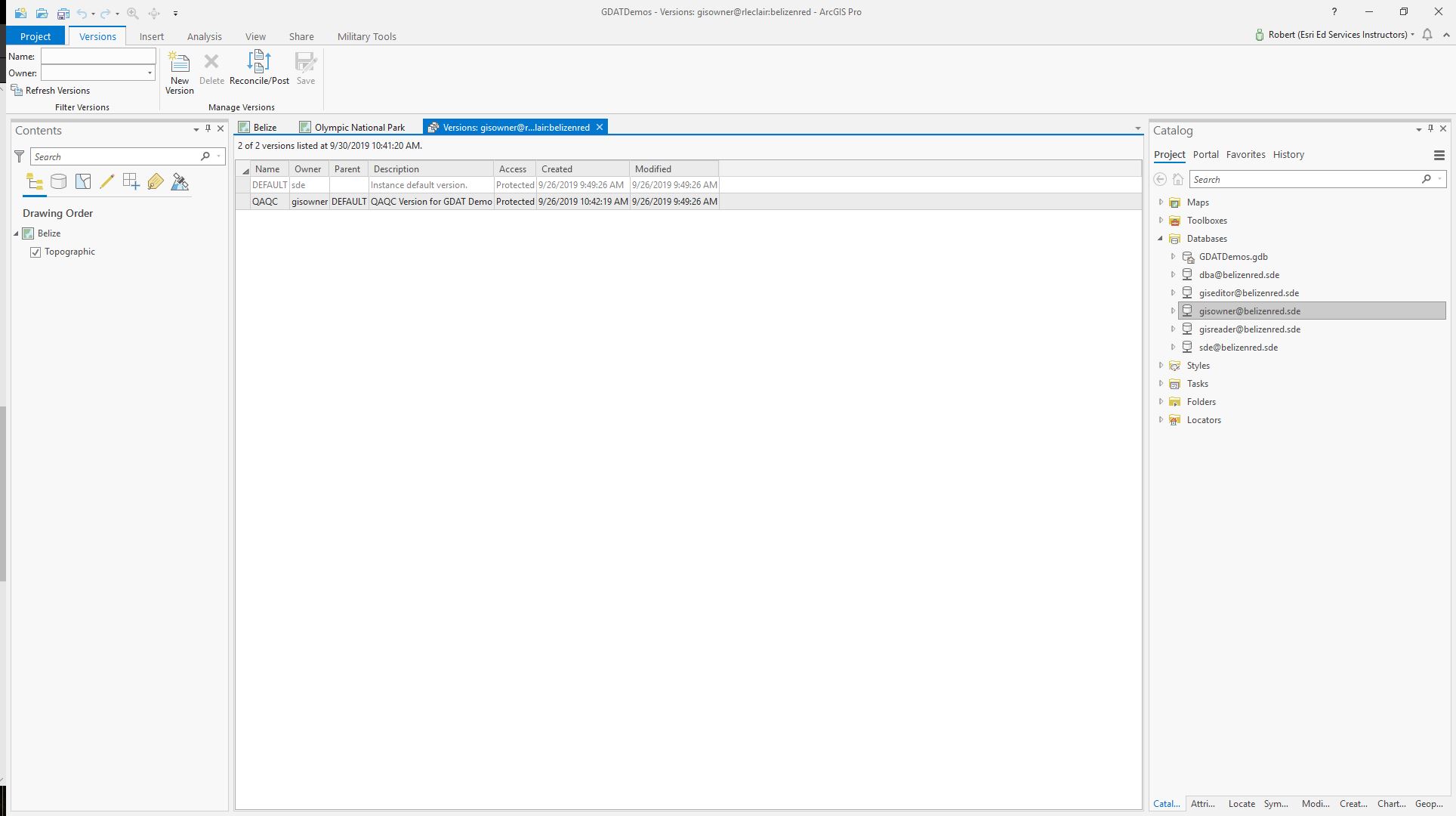Click the New Project icon in quick access toolbar

click(x=20, y=13)
